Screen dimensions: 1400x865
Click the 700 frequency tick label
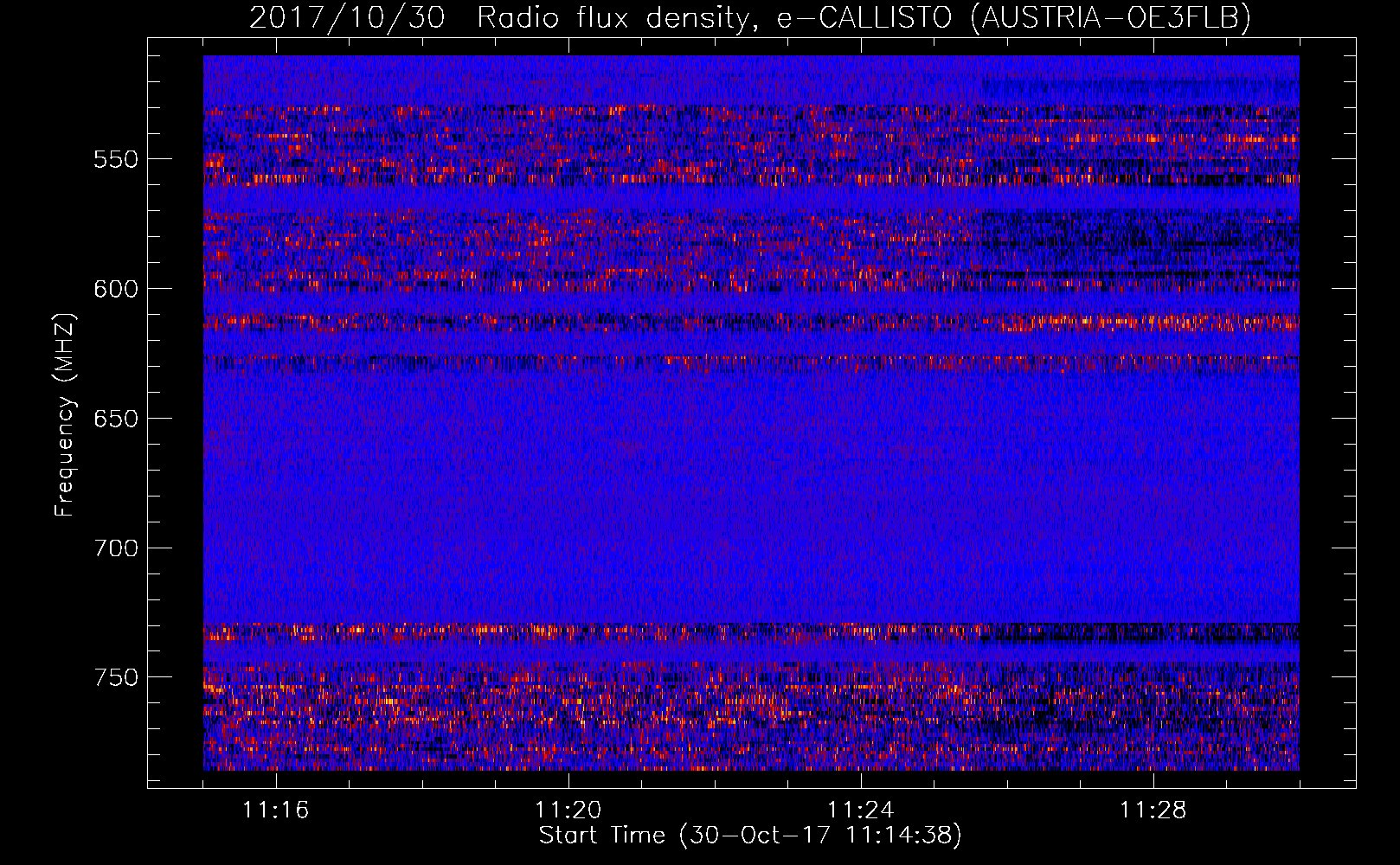(116, 548)
